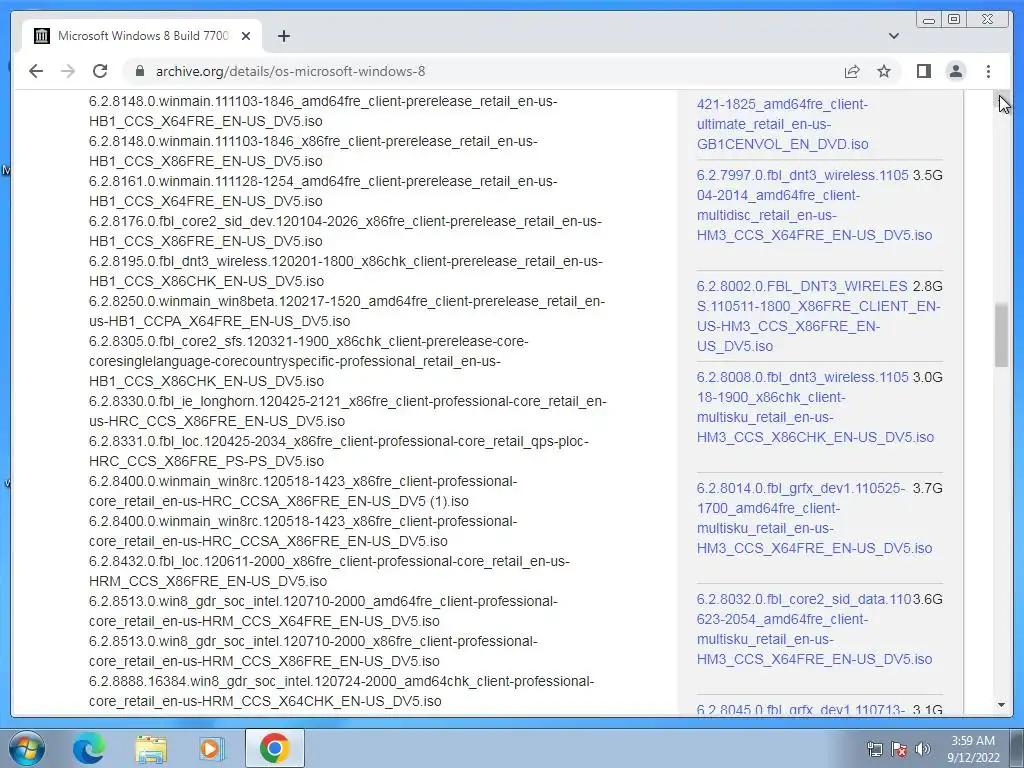
Task: Click the 3.5G size for 6.2.7997.0
Action: click(x=927, y=175)
